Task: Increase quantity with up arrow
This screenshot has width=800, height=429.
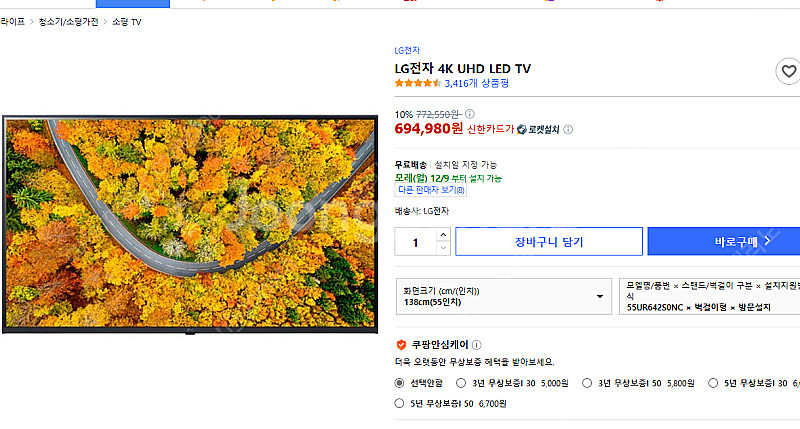Action: 443,235
